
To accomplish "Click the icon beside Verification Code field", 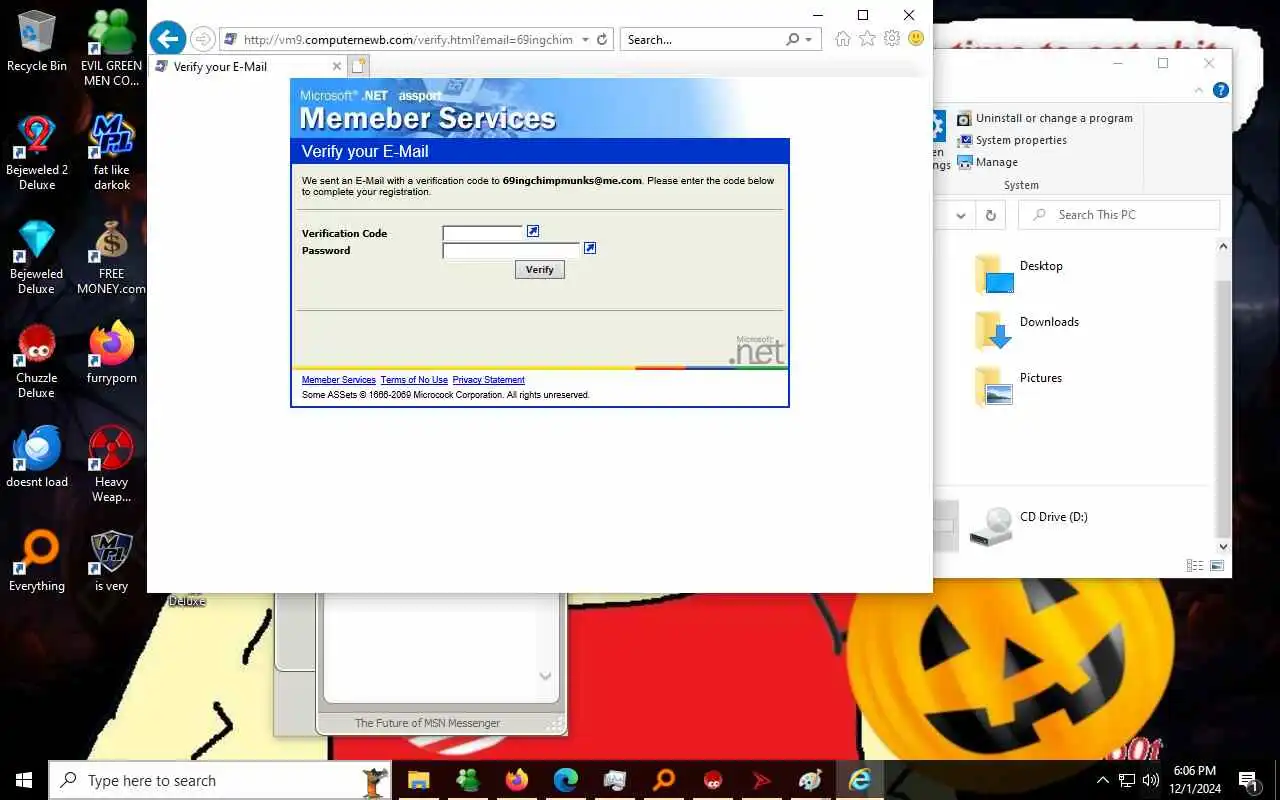I will (533, 231).
